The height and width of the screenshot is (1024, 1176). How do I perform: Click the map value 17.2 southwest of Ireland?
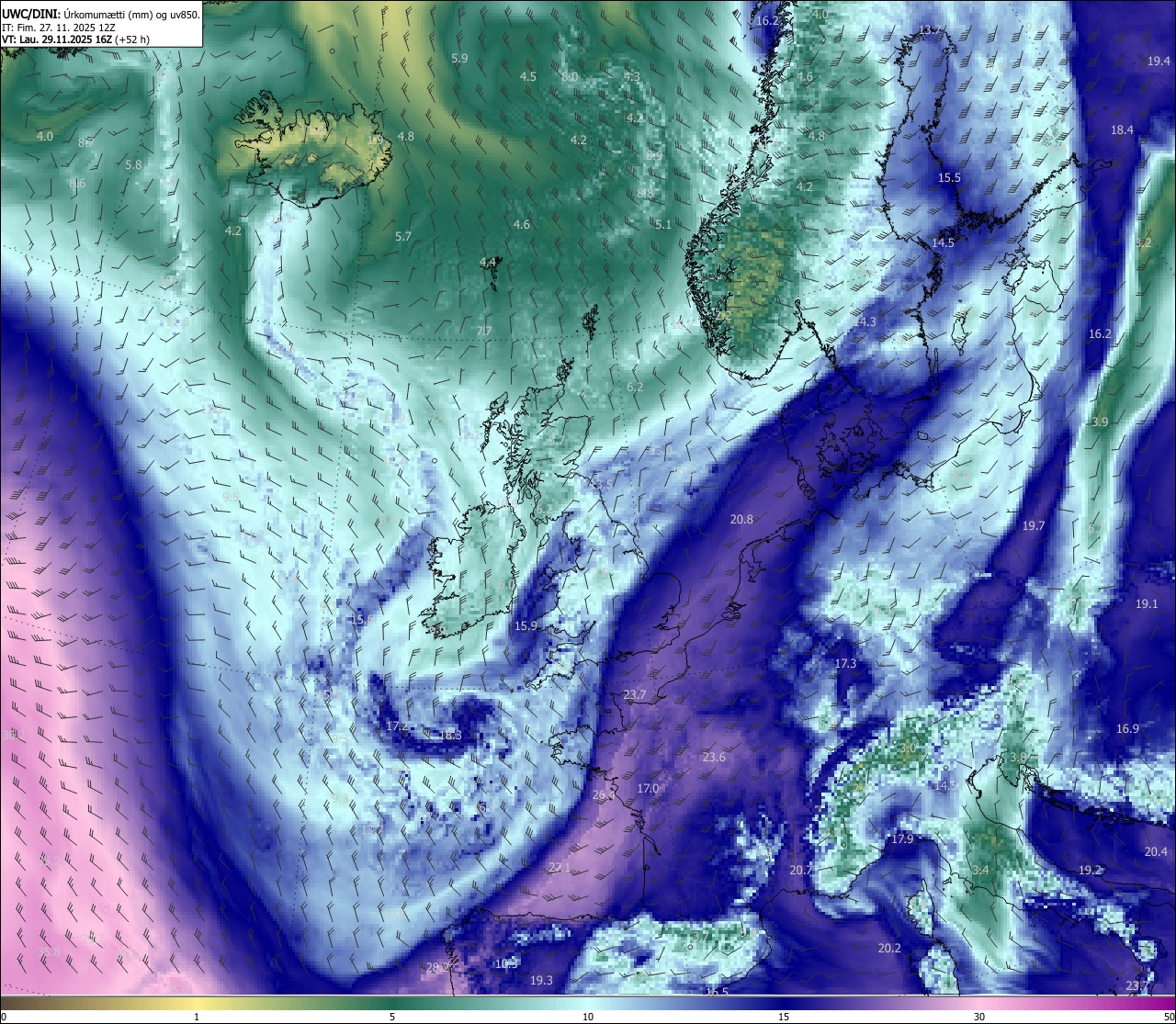pyautogui.click(x=397, y=726)
